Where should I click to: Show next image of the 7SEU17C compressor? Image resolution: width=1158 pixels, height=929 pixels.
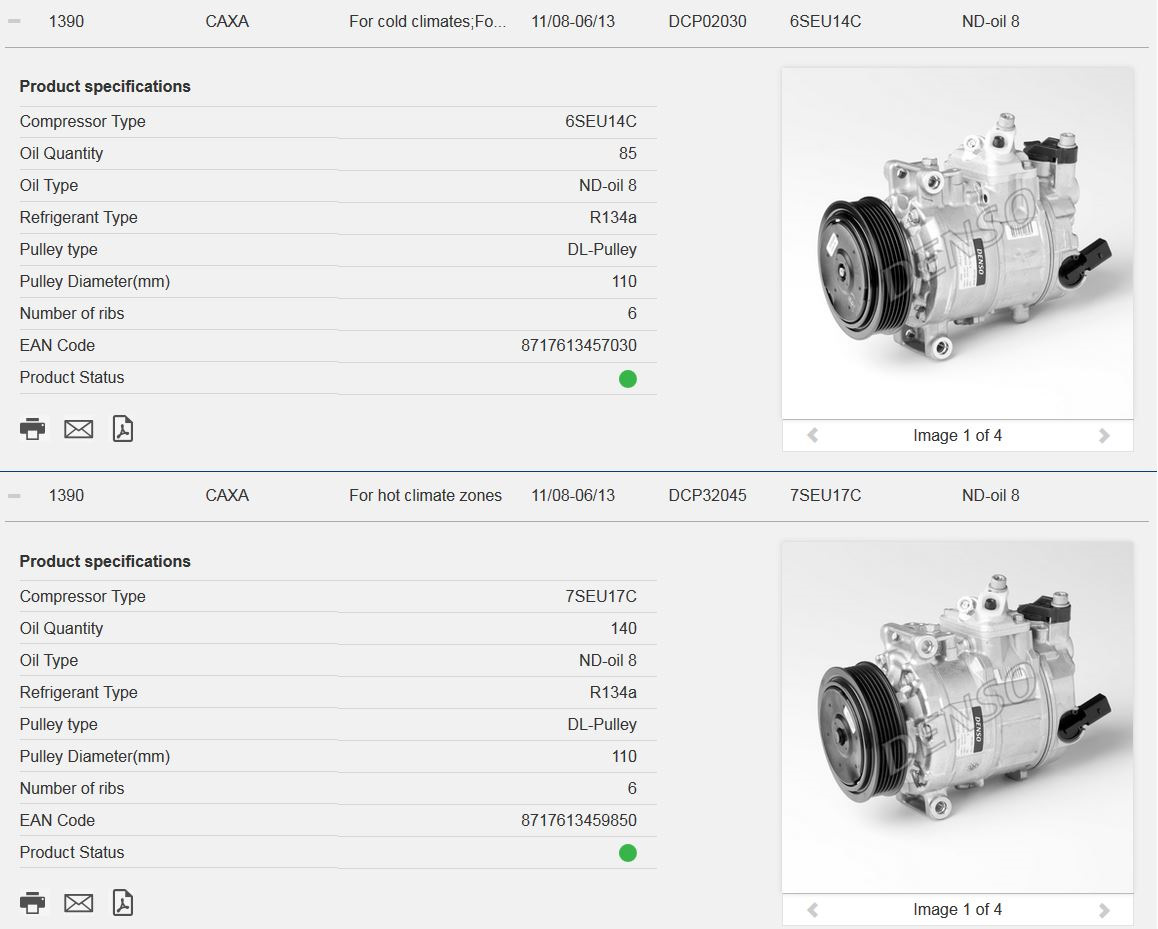tap(1104, 909)
